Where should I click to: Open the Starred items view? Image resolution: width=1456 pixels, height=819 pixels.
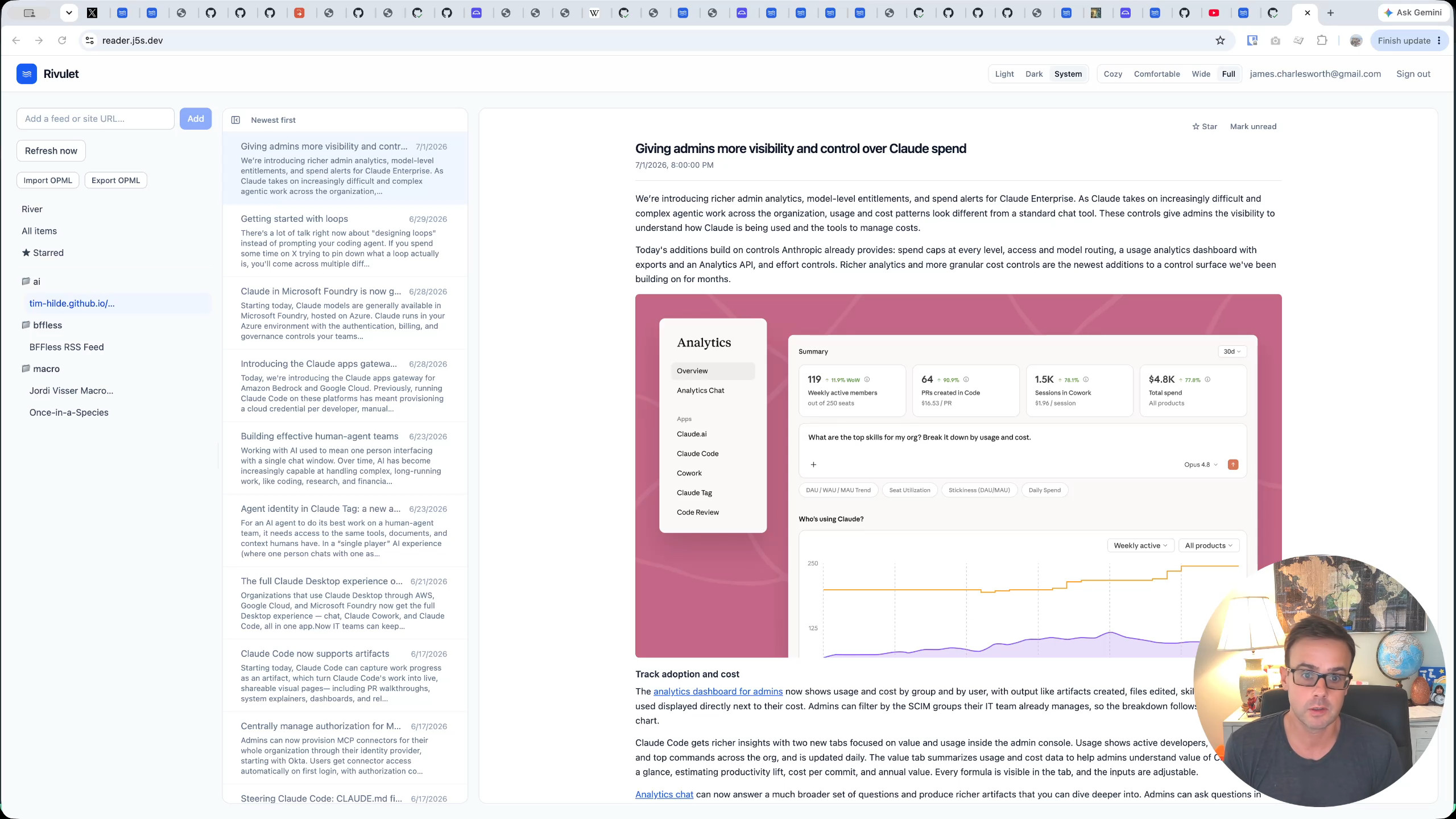click(43, 253)
